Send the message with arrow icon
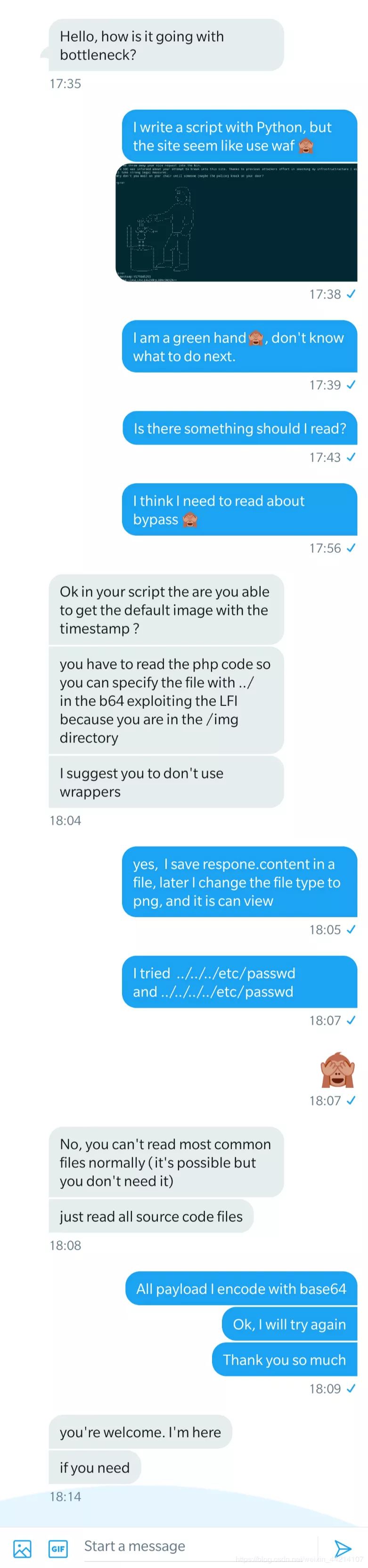 (343, 1548)
